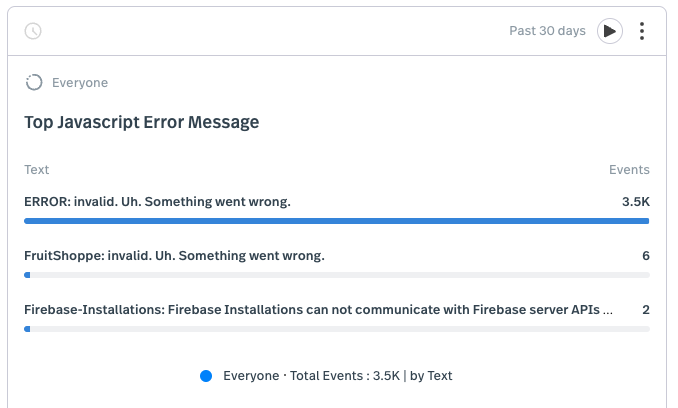
Task: Click the event count 6
Action: coord(646,256)
